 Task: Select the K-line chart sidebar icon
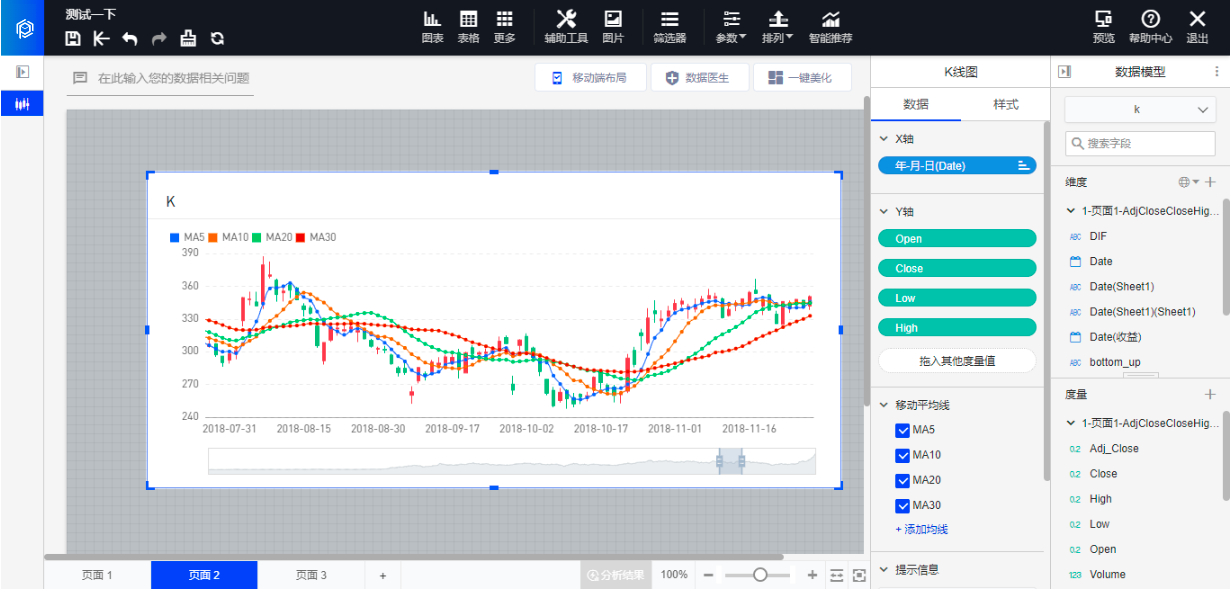[x=22, y=103]
